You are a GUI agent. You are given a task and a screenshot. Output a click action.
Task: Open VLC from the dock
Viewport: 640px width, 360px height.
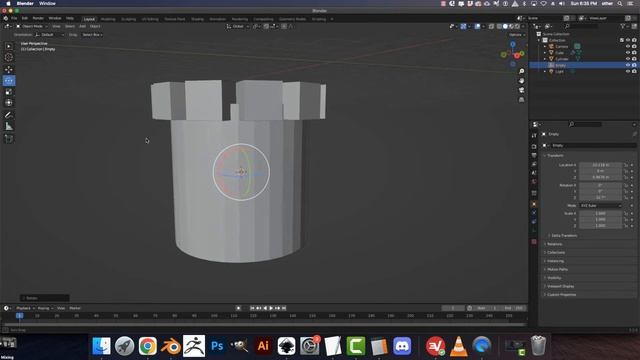(x=458, y=346)
